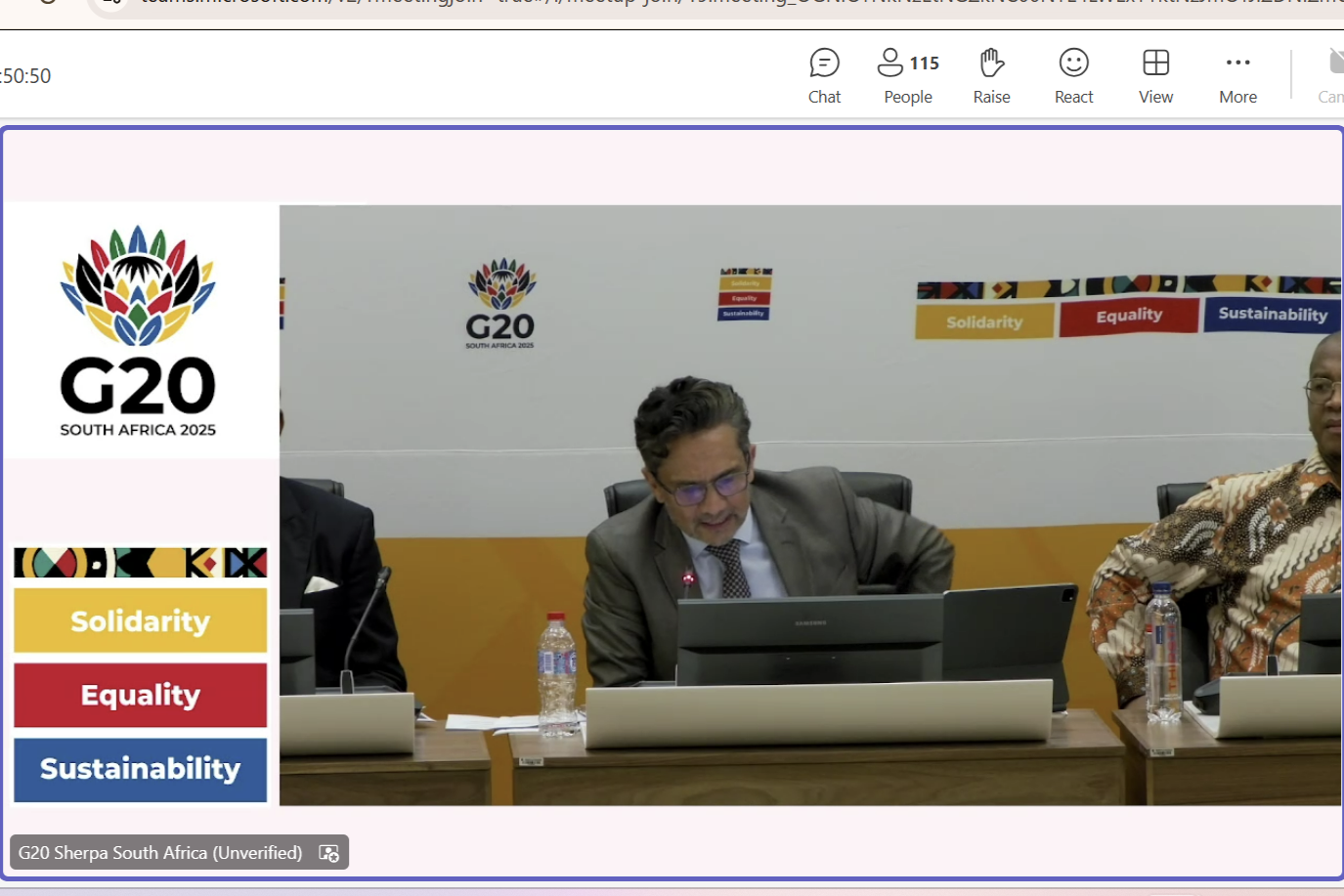Click the "G20 Sherpa South Africa (Unverified)" name label
This screenshot has width=1344, height=896.
click(160, 853)
